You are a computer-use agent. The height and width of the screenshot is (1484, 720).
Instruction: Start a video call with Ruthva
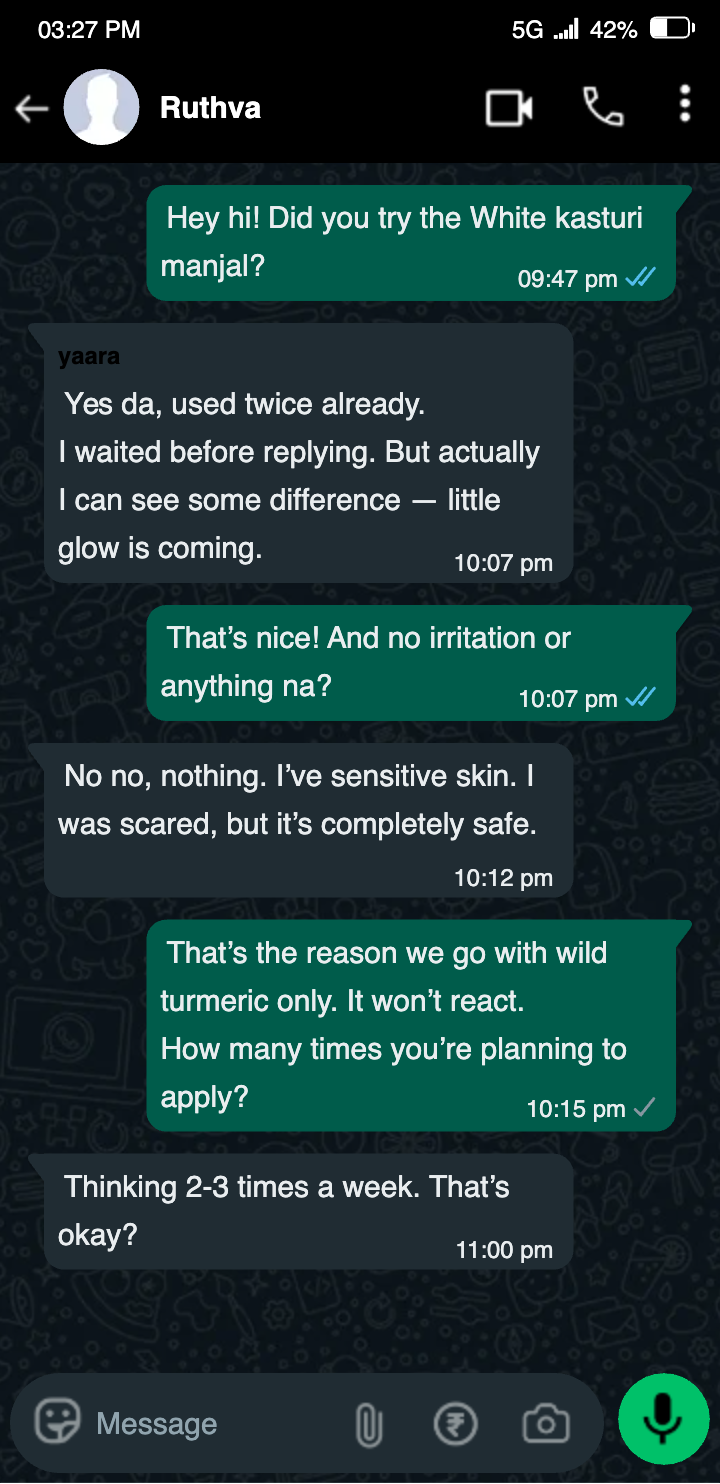coord(509,108)
